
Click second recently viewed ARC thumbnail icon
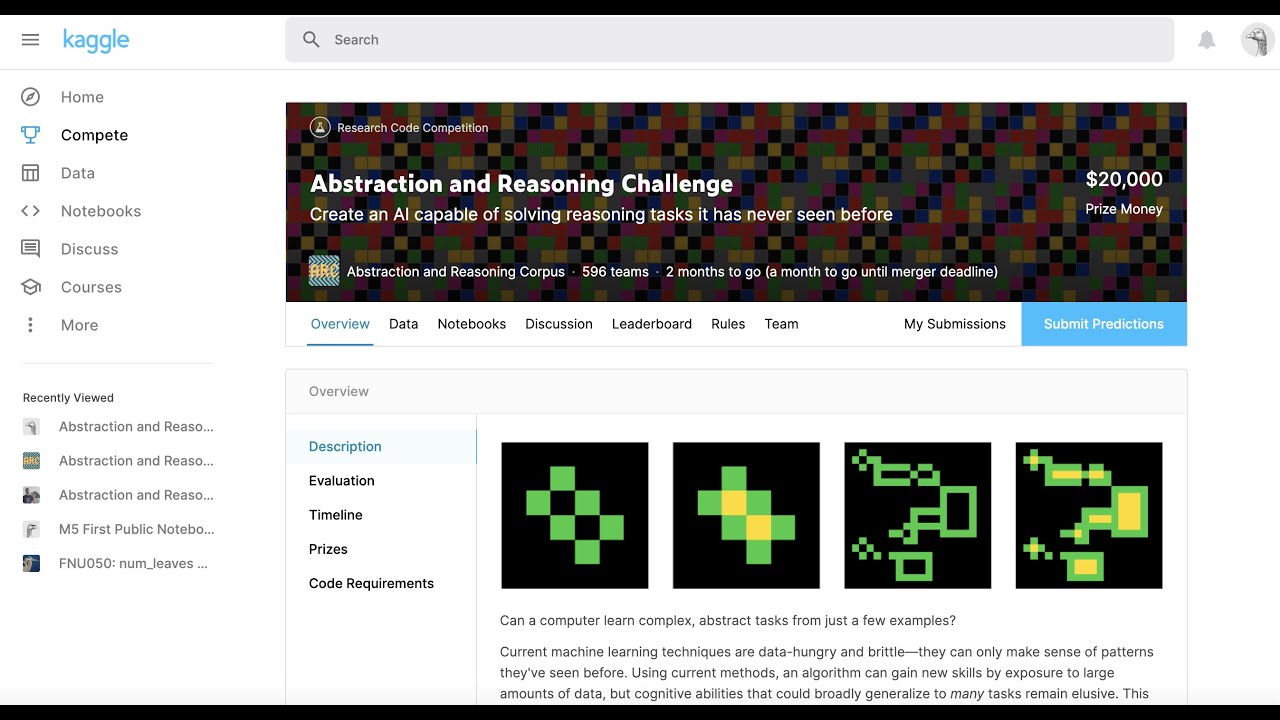click(32, 461)
